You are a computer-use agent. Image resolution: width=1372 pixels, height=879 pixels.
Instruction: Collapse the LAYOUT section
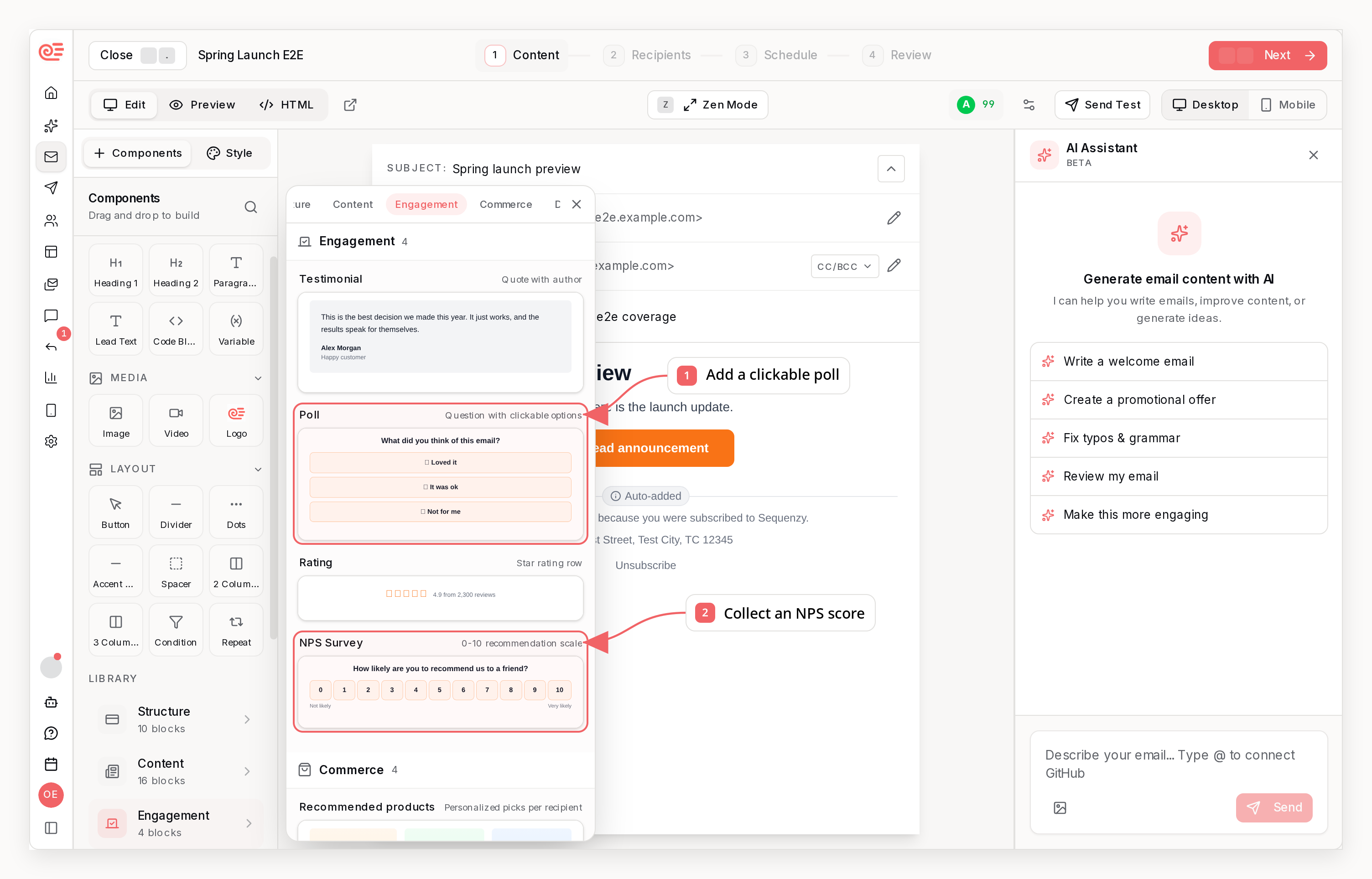point(258,469)
